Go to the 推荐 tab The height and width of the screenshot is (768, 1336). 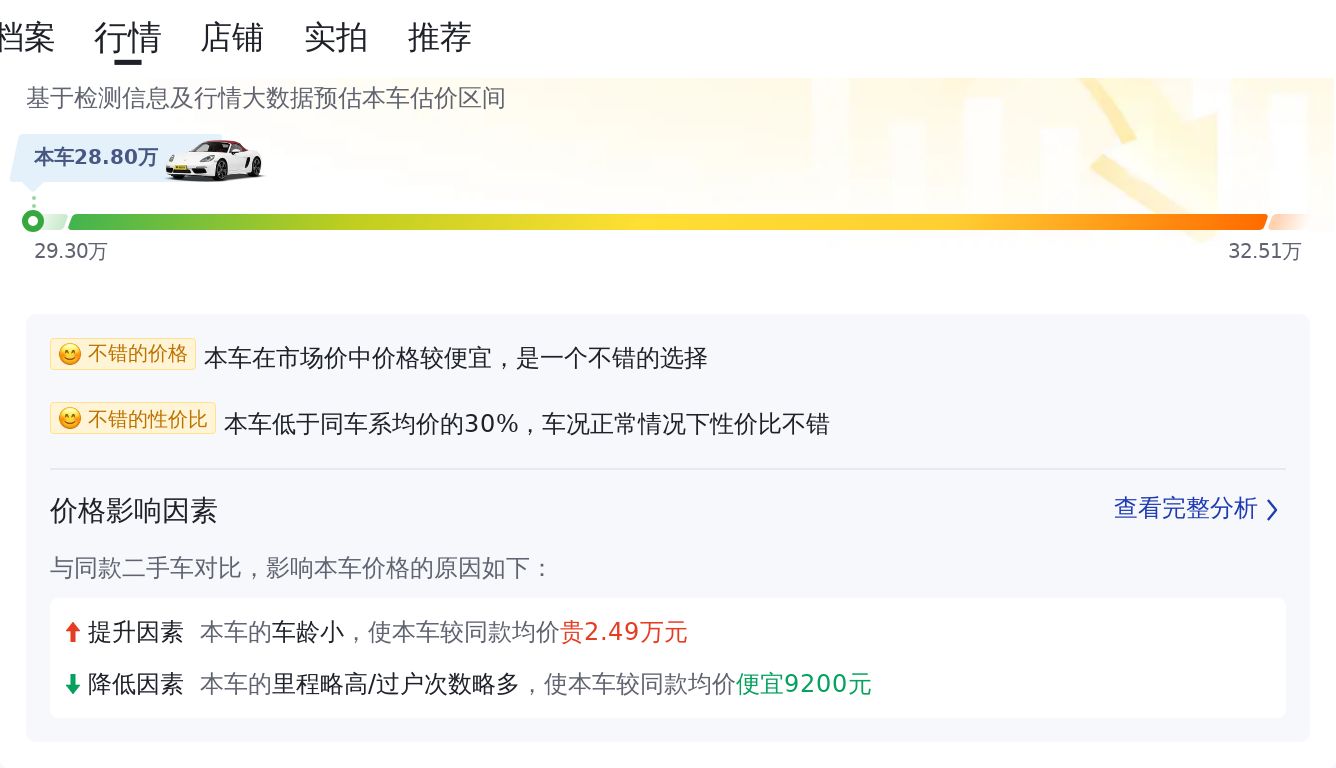click(x=440, y=38)
